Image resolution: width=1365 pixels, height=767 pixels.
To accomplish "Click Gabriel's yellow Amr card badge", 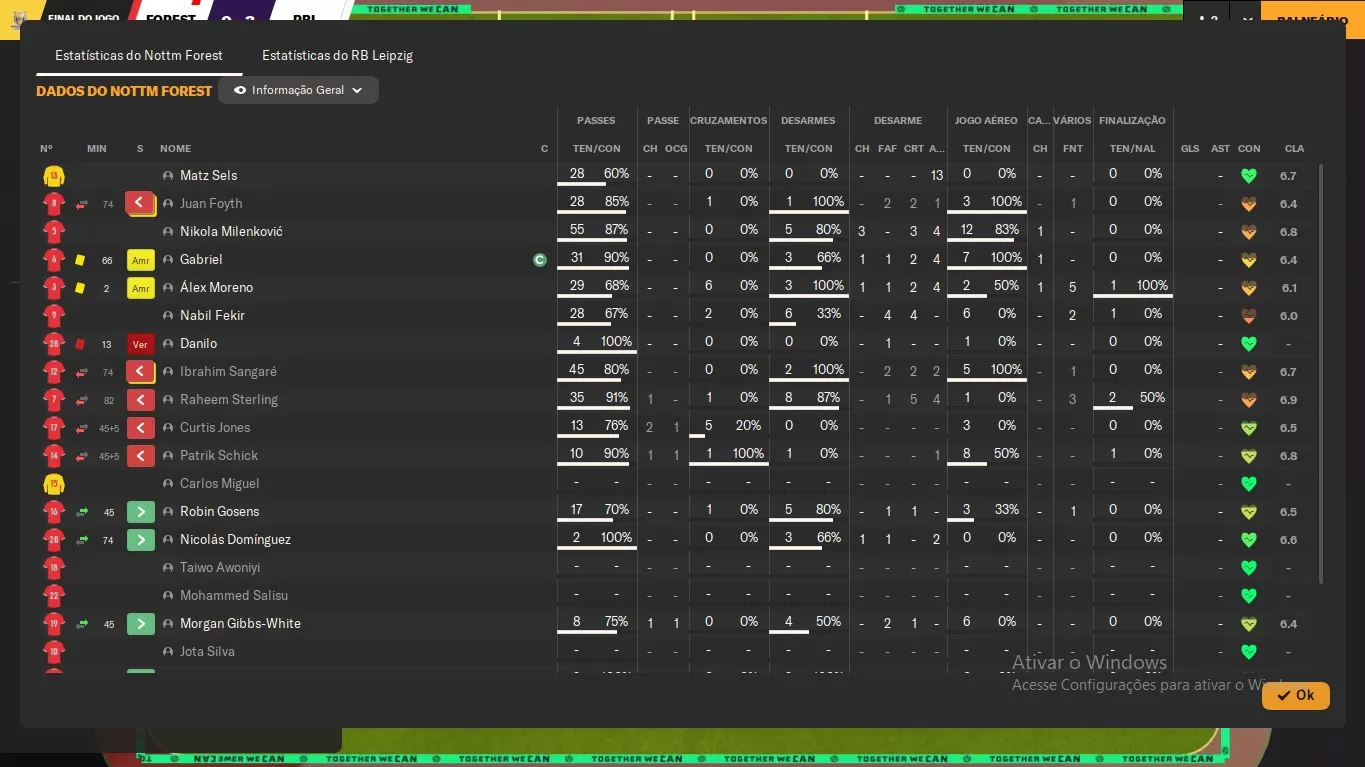I will pos(141,260).
